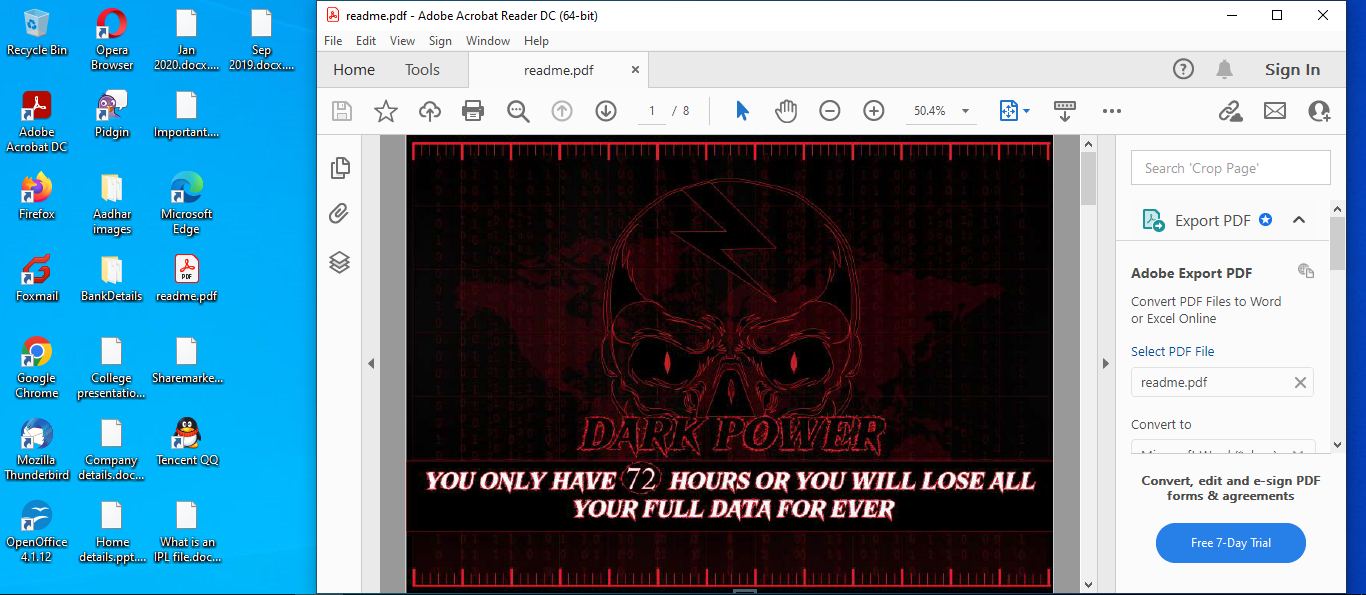Click the Sign In link
The height and width of the screenshot is (595, 1366).
click(x=1292, y=69)
